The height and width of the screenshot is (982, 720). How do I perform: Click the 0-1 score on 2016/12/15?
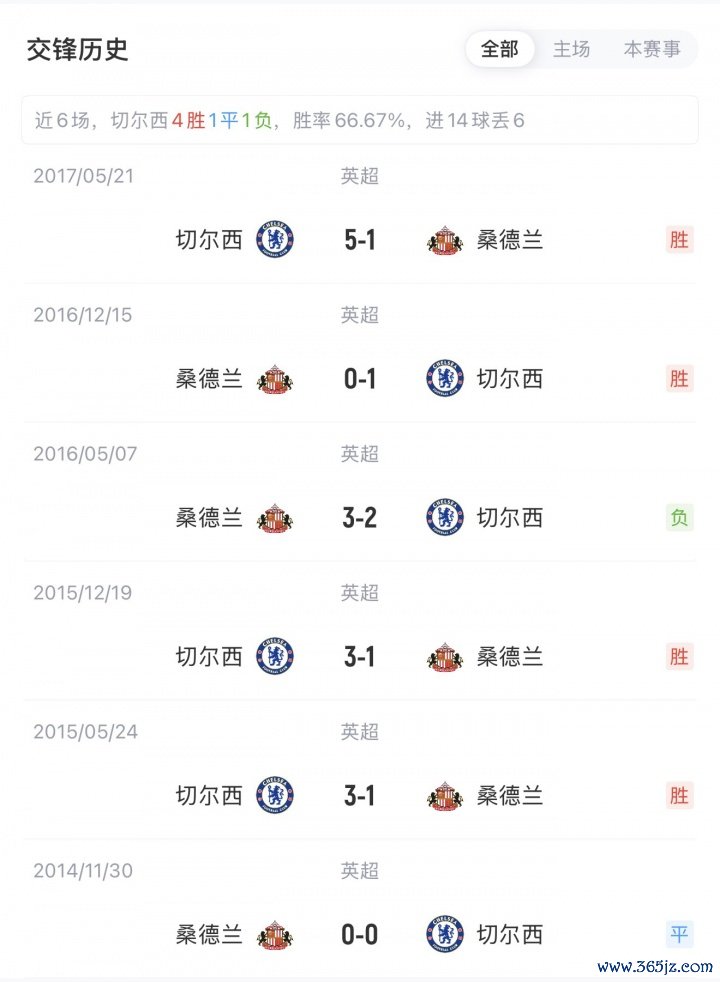359,379
